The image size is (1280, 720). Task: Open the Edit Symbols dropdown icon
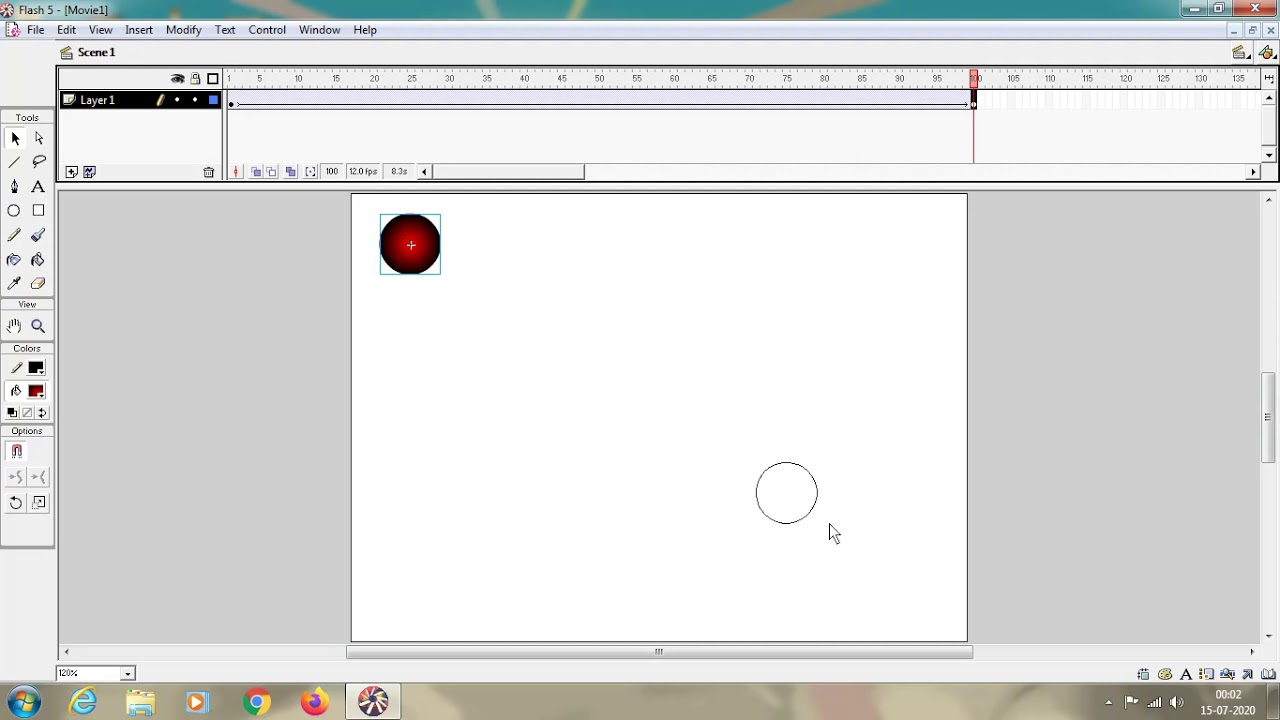1267,53
